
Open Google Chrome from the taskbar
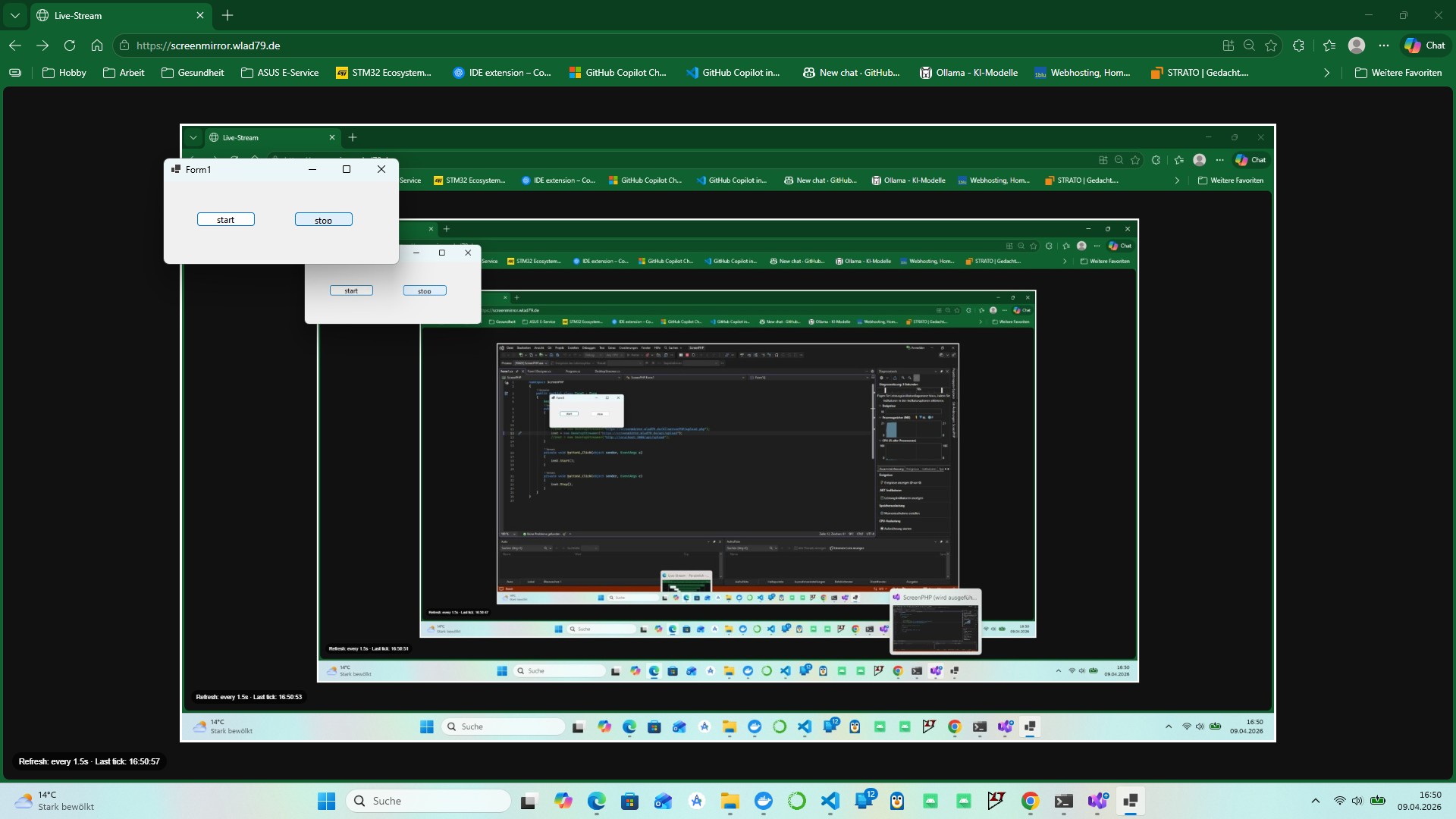(1030, 801)
